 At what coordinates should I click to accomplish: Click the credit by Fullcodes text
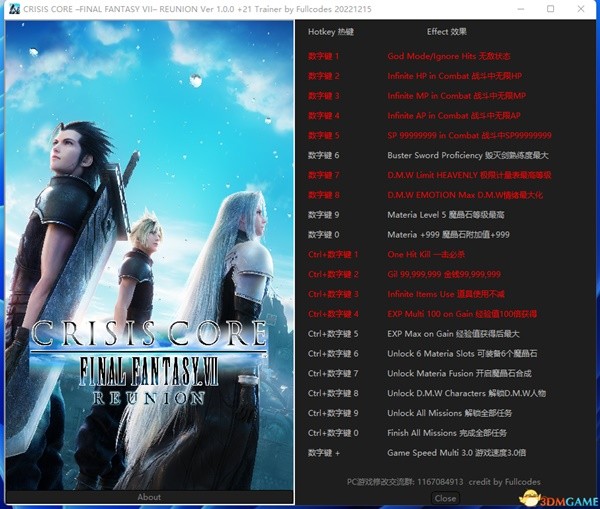pos(504,482)
